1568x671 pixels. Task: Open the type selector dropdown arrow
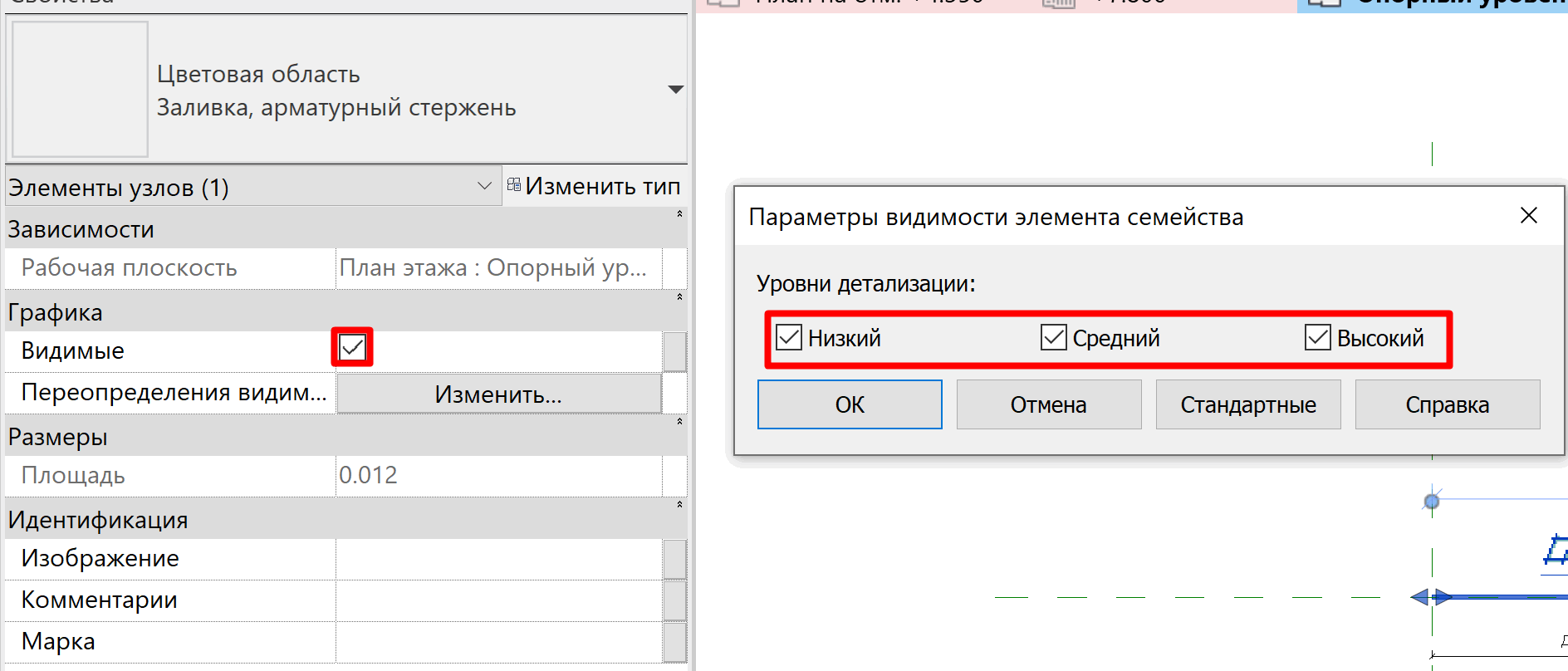(x=676, y=89)
